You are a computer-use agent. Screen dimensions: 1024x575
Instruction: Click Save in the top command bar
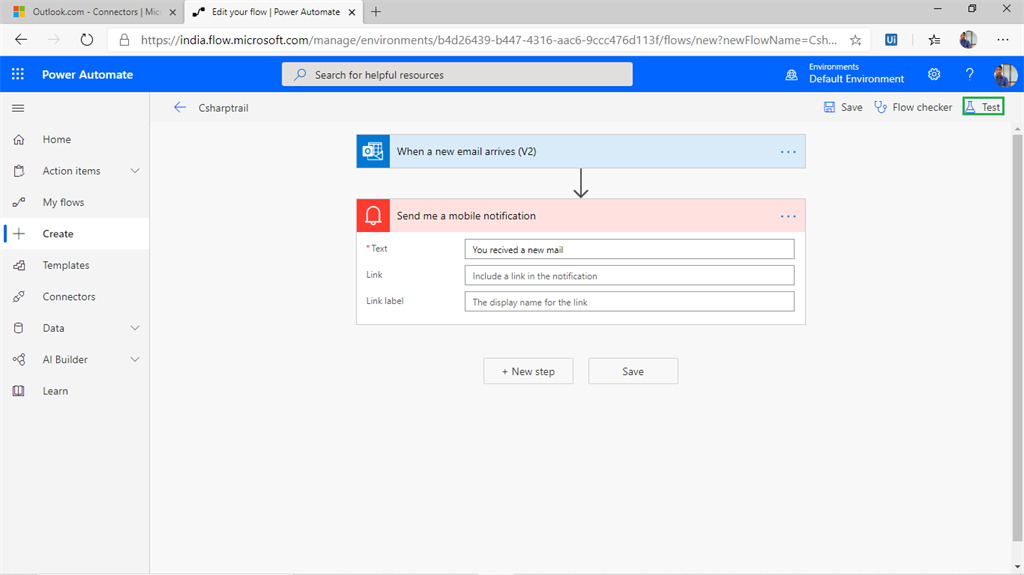(x=842, y=107)
